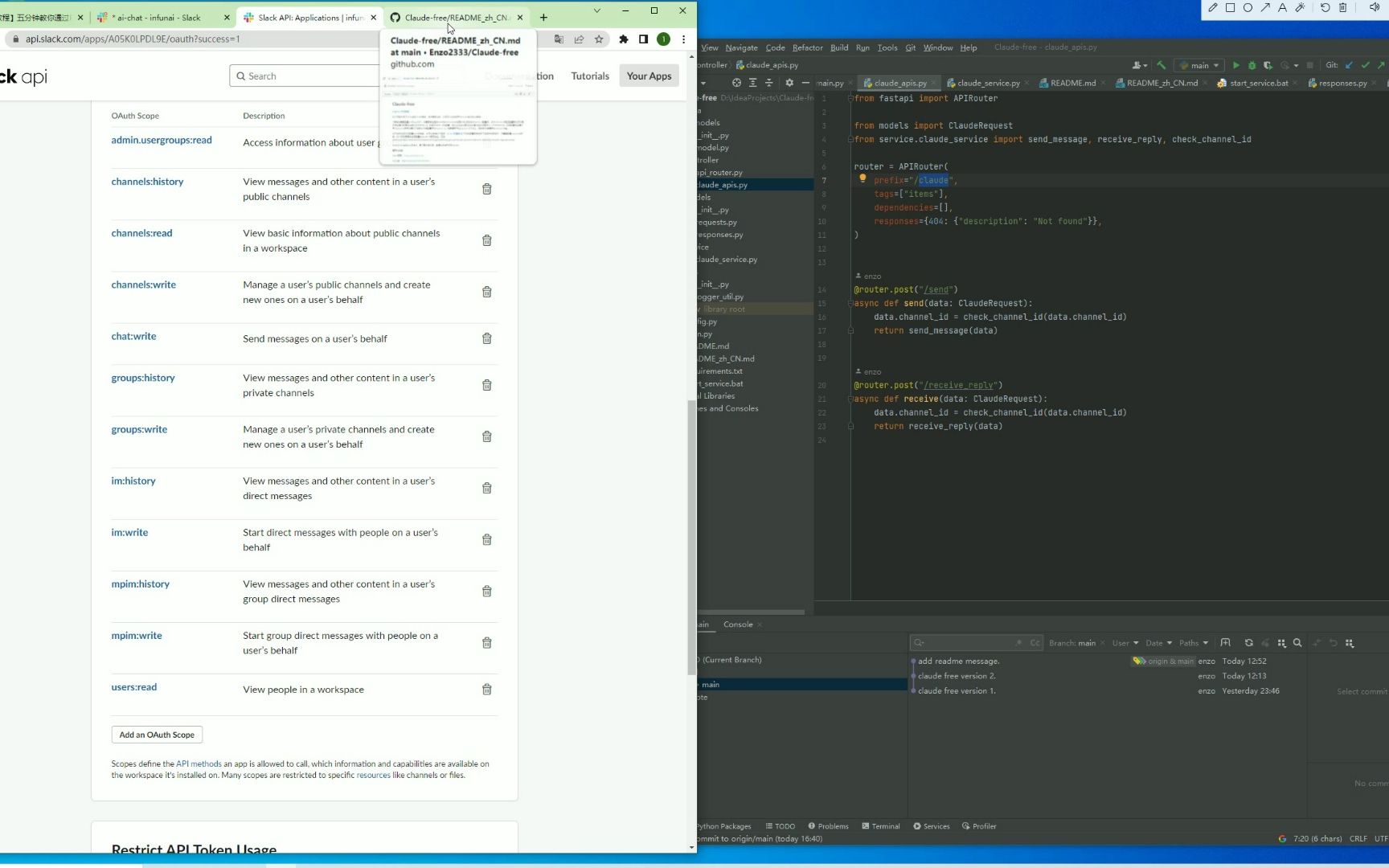Open Chrome three-dot menu

[683, 39]
